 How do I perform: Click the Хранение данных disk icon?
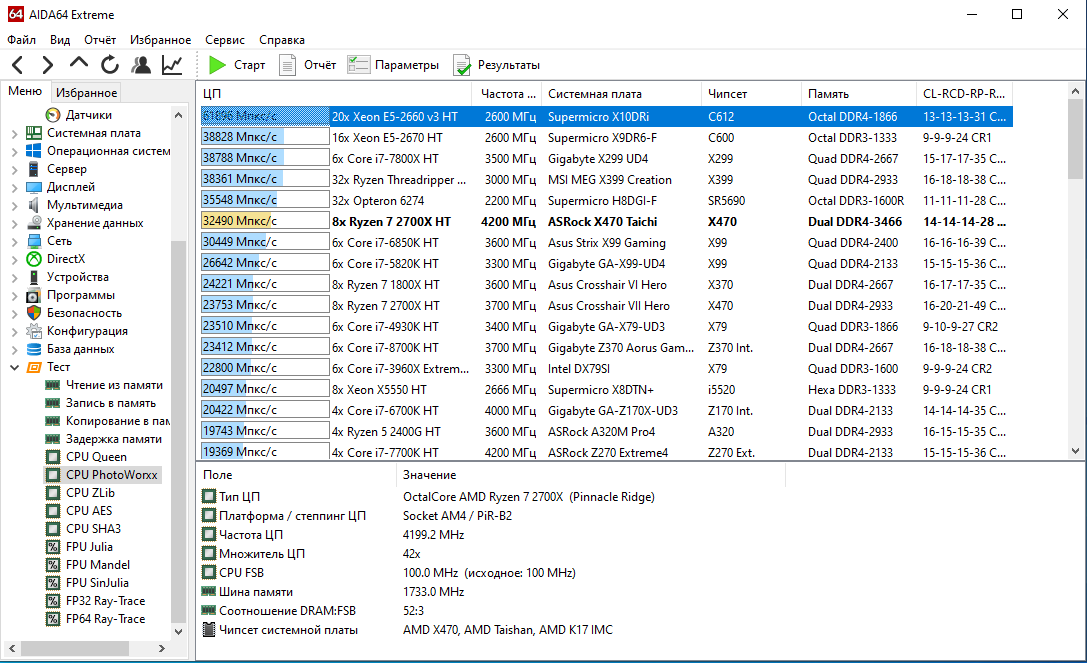click(x=33, y=223)
